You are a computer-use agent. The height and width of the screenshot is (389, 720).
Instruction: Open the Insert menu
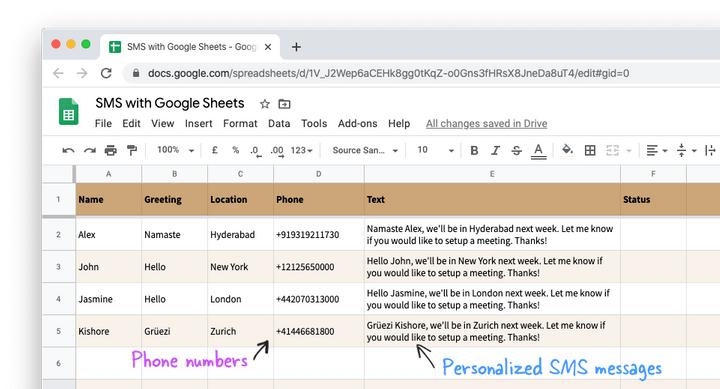click(198, 124)
